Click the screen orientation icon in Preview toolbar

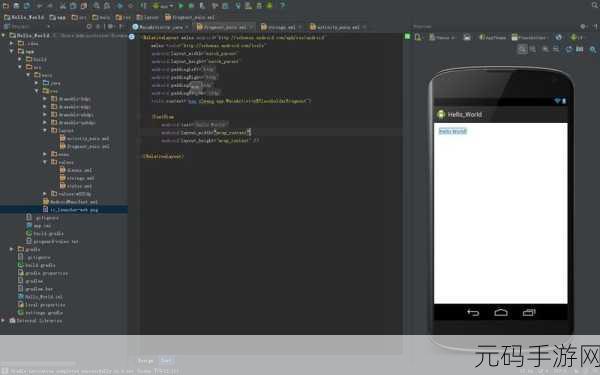tap(467, 37)
